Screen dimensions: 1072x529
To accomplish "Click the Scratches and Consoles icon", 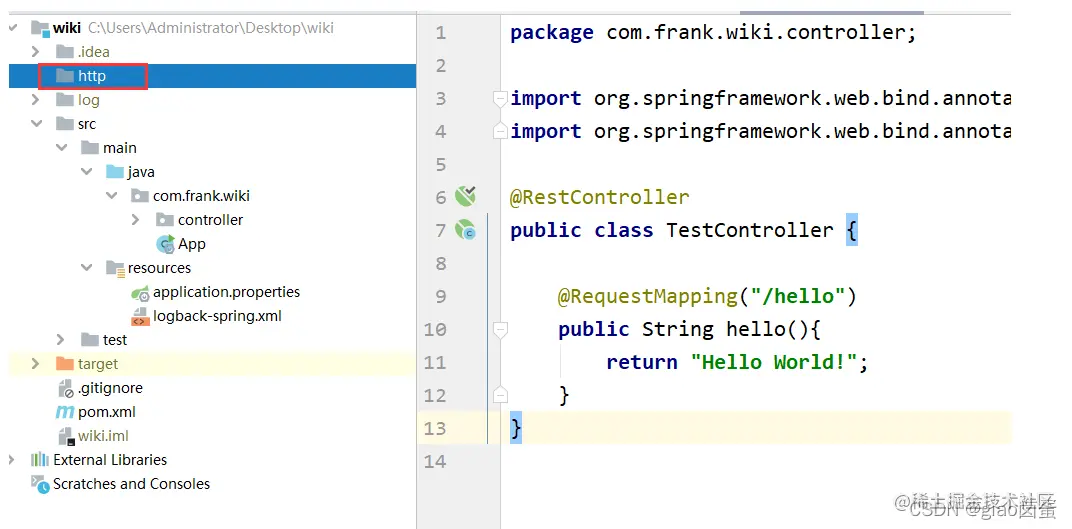I will pyautogui.click(x=40, y=484).
